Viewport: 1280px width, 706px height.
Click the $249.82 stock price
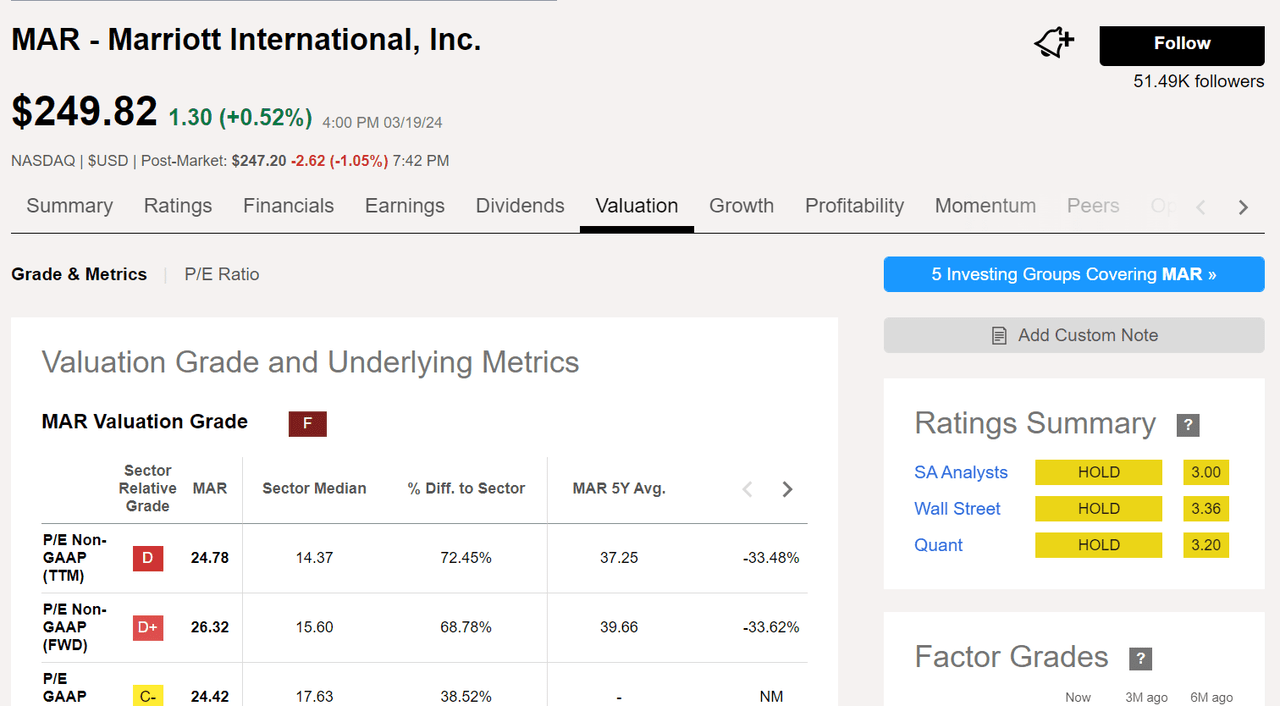[x=84, y=111]
